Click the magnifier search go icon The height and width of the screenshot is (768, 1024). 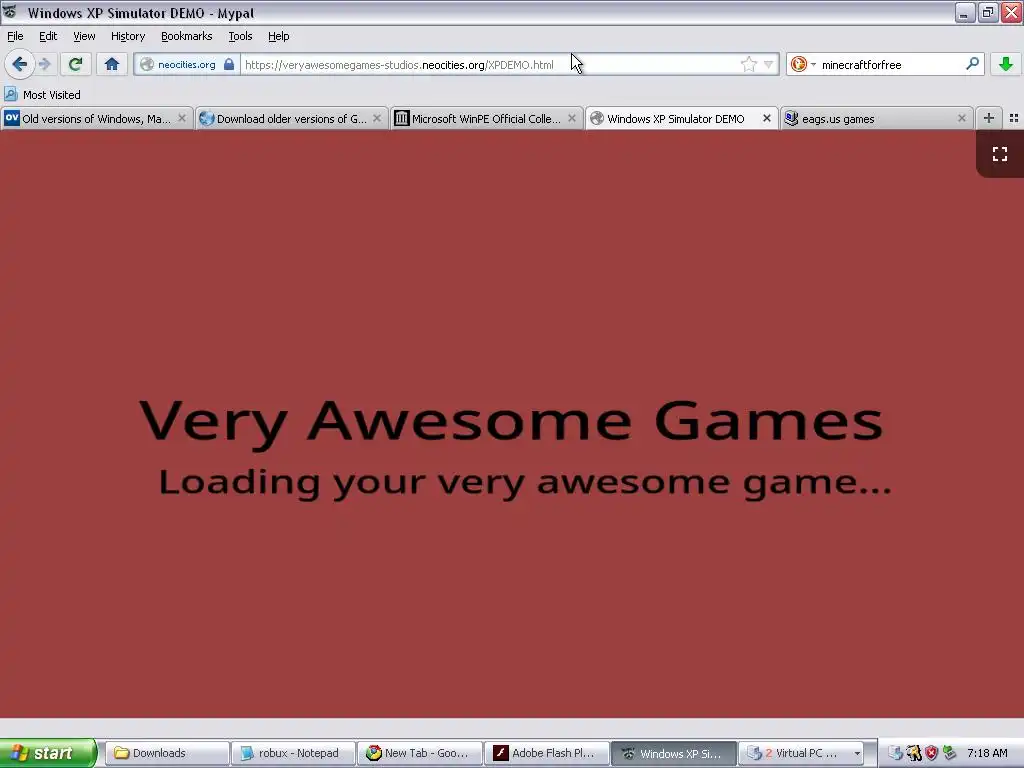pos(972,64)
